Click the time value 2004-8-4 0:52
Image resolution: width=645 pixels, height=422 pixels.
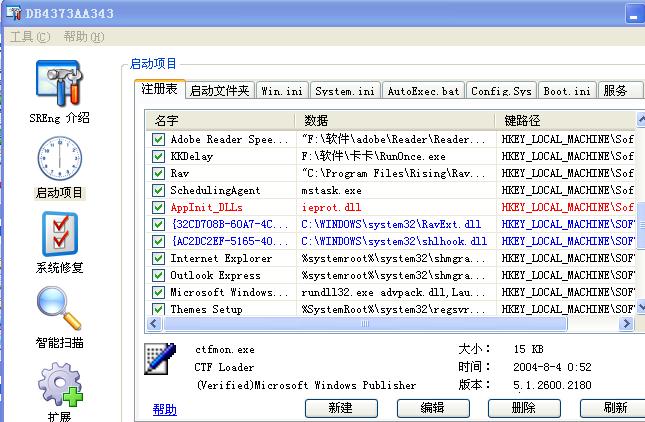552,367
